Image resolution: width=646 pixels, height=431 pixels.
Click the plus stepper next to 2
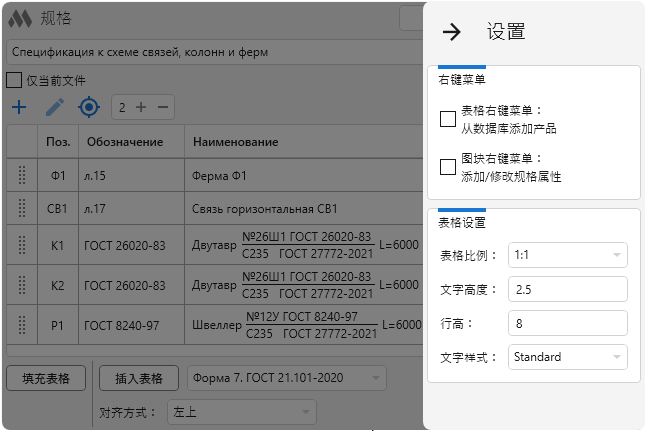tap(141, 107)
